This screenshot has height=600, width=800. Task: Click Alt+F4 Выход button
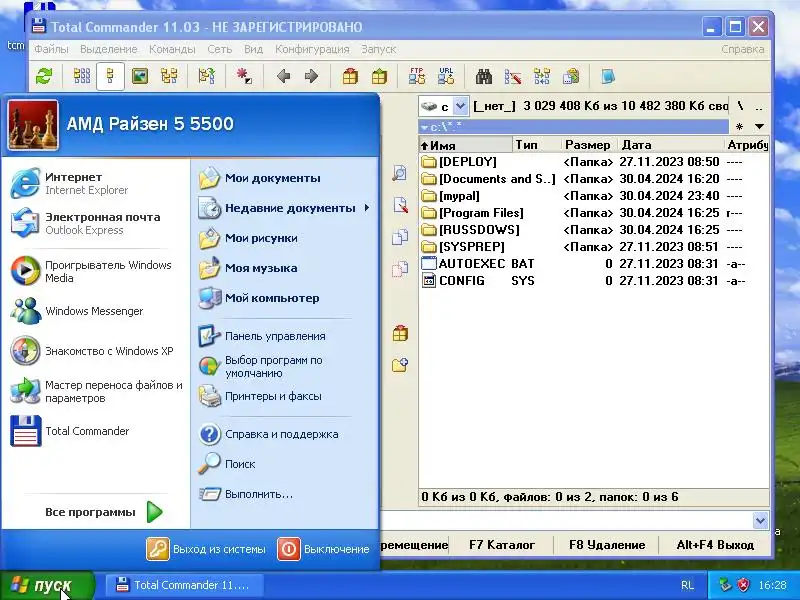point(715,545)
